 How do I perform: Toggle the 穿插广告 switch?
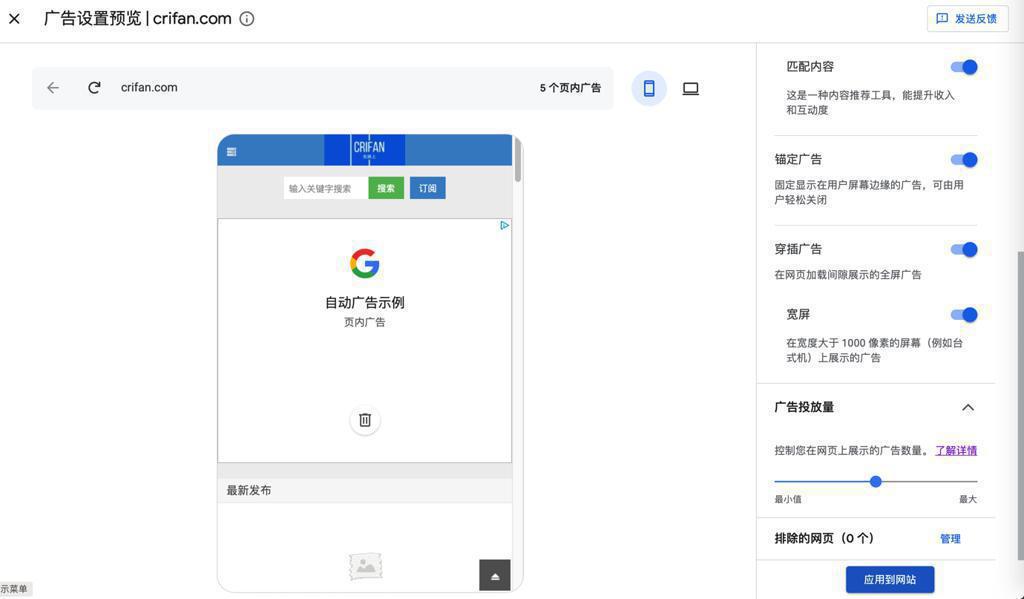point(964,249)
